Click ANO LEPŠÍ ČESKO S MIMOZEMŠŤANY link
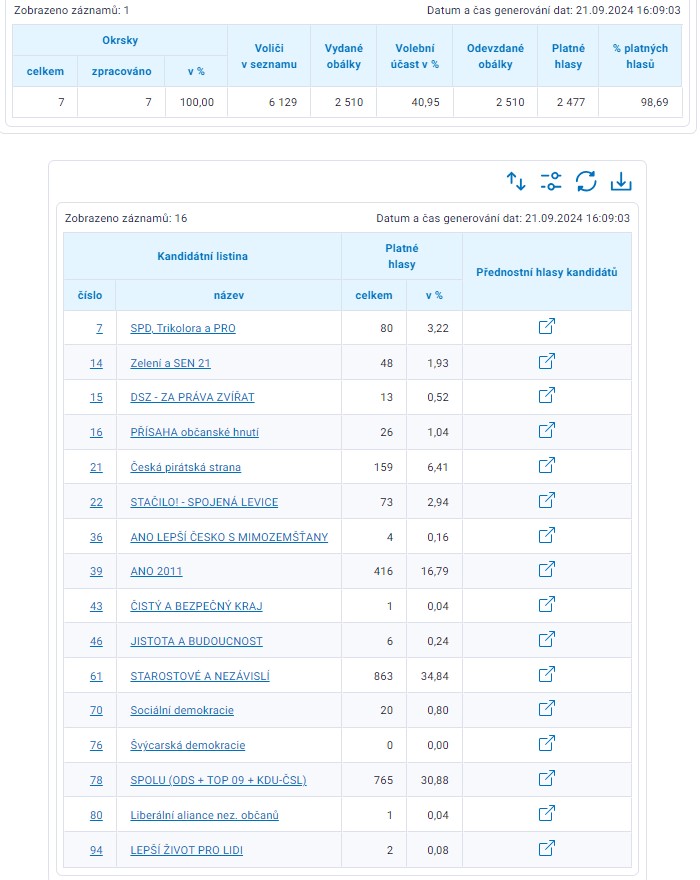This screenshot has height=880, width=700. [x=229, y=537]
